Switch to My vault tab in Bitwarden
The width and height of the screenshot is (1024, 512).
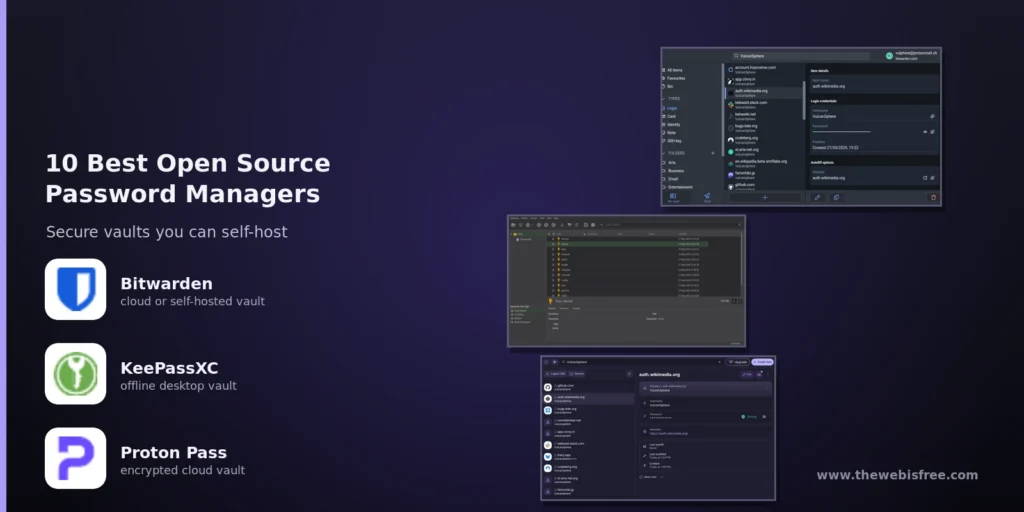point(673,197)
